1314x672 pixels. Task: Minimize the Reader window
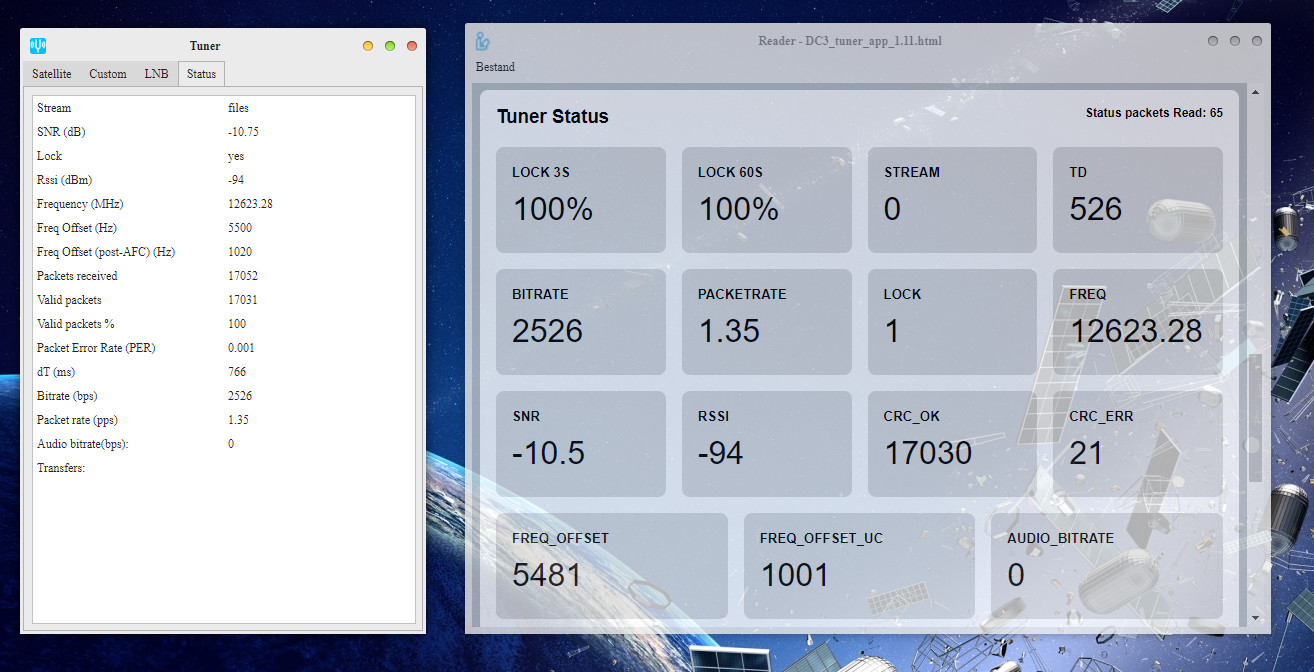[1213, 41]
